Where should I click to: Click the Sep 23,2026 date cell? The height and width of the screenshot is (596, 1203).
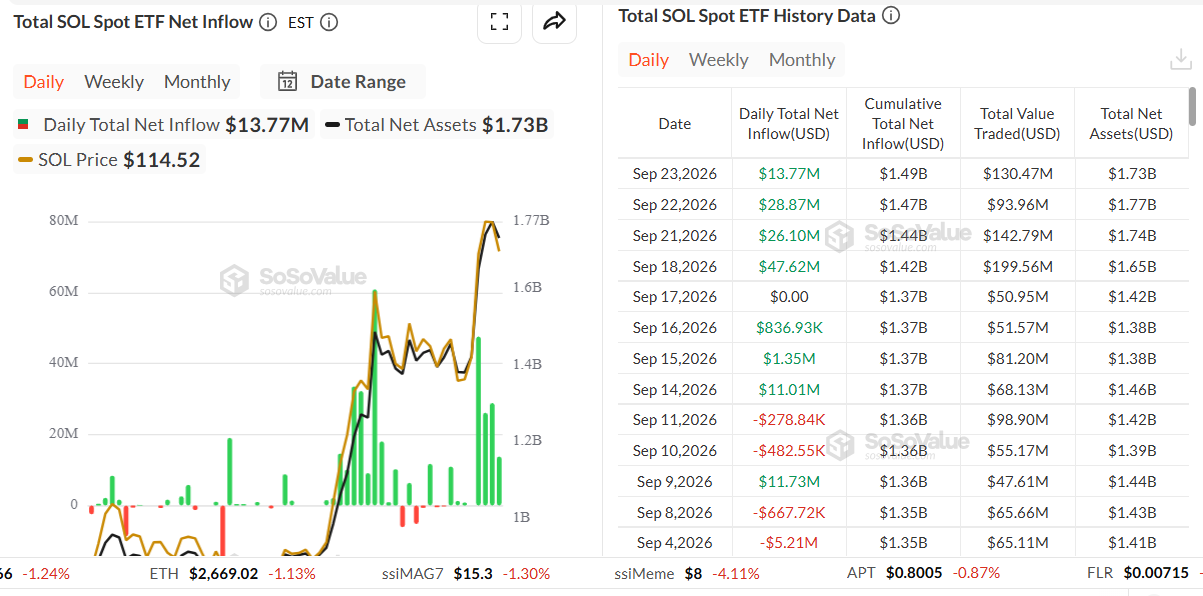tap(675, 174)
